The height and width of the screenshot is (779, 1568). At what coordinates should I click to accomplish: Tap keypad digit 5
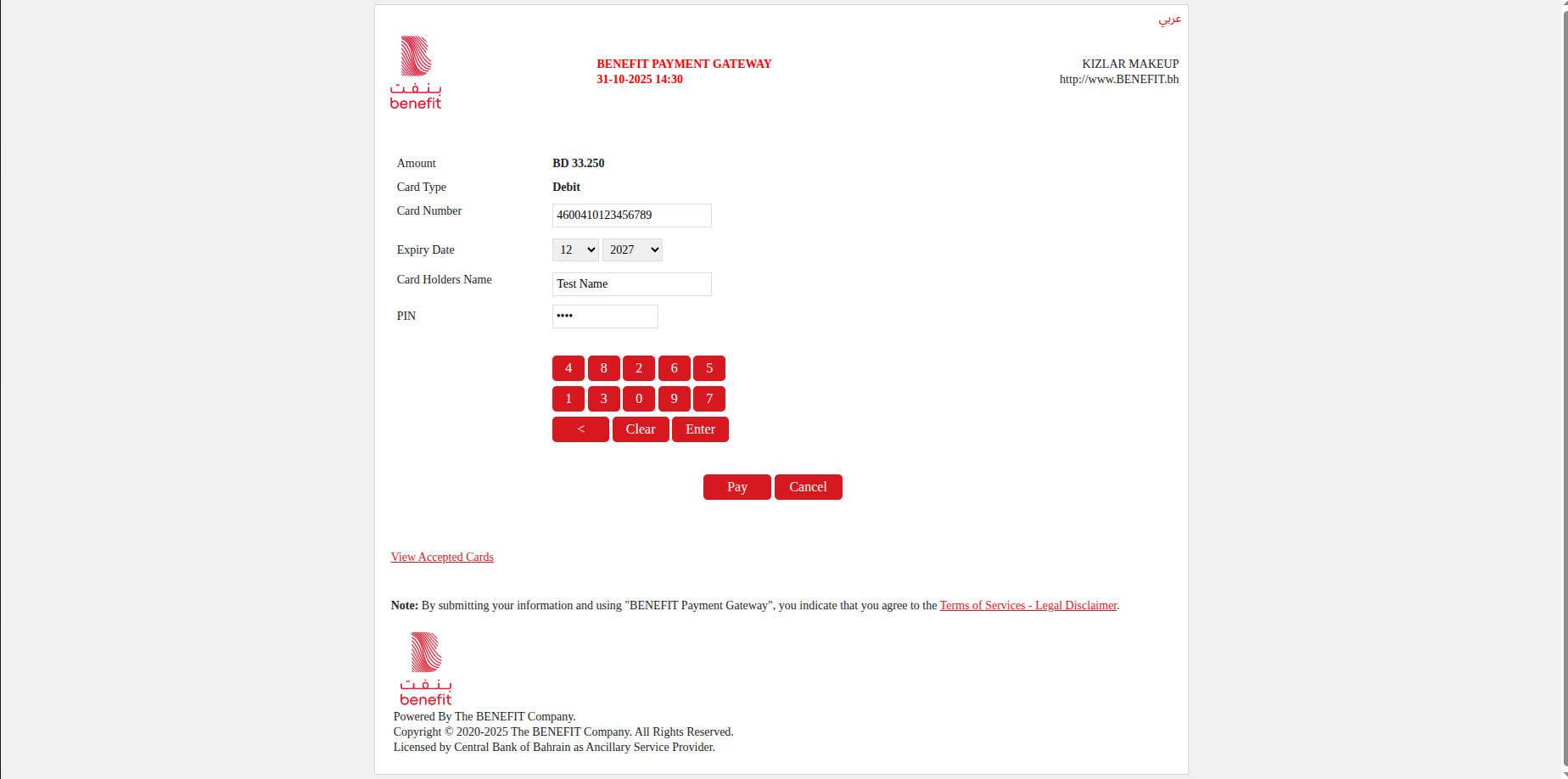point(709,368)
